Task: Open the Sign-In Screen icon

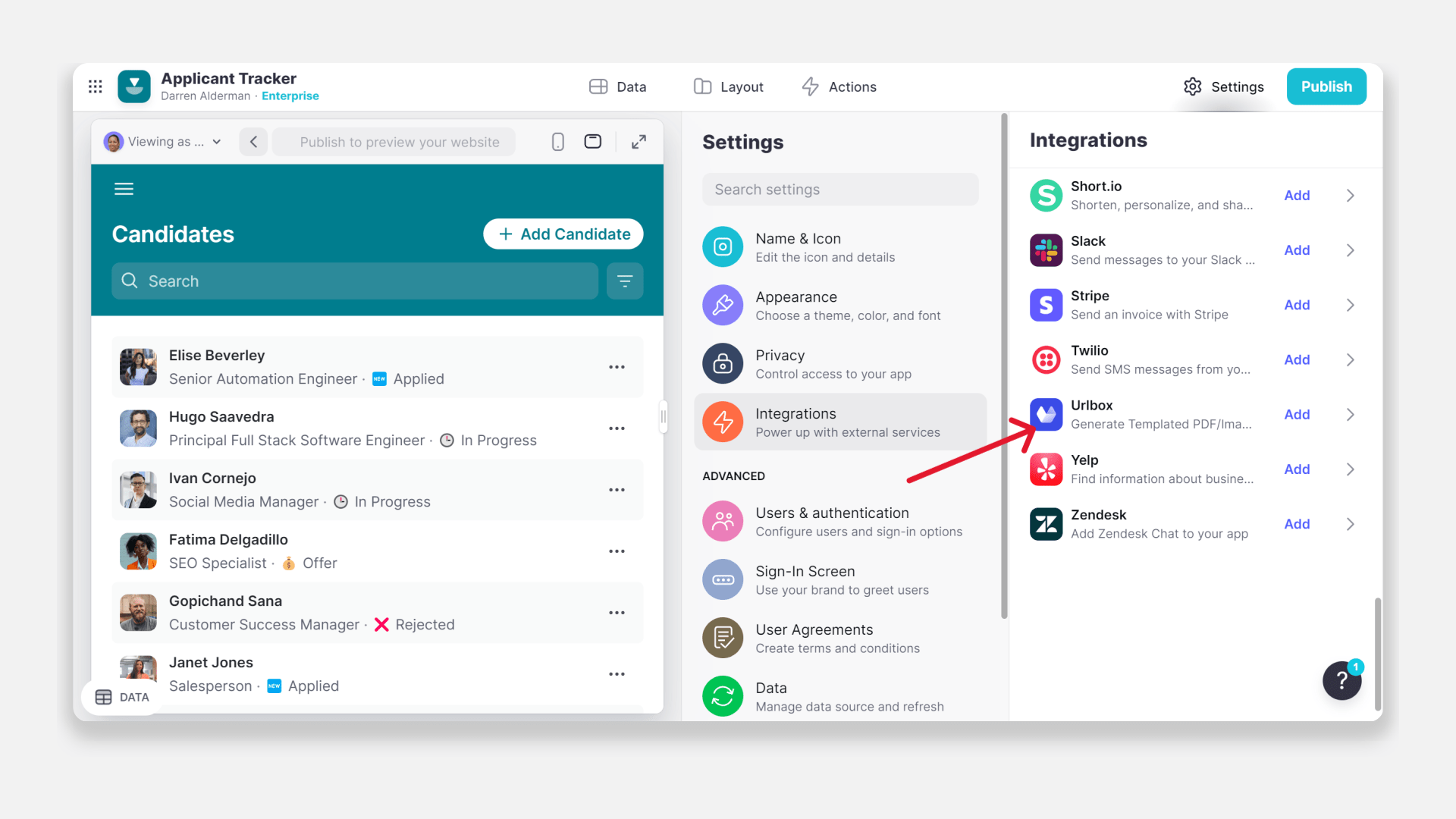Action: tap(723, 579)
